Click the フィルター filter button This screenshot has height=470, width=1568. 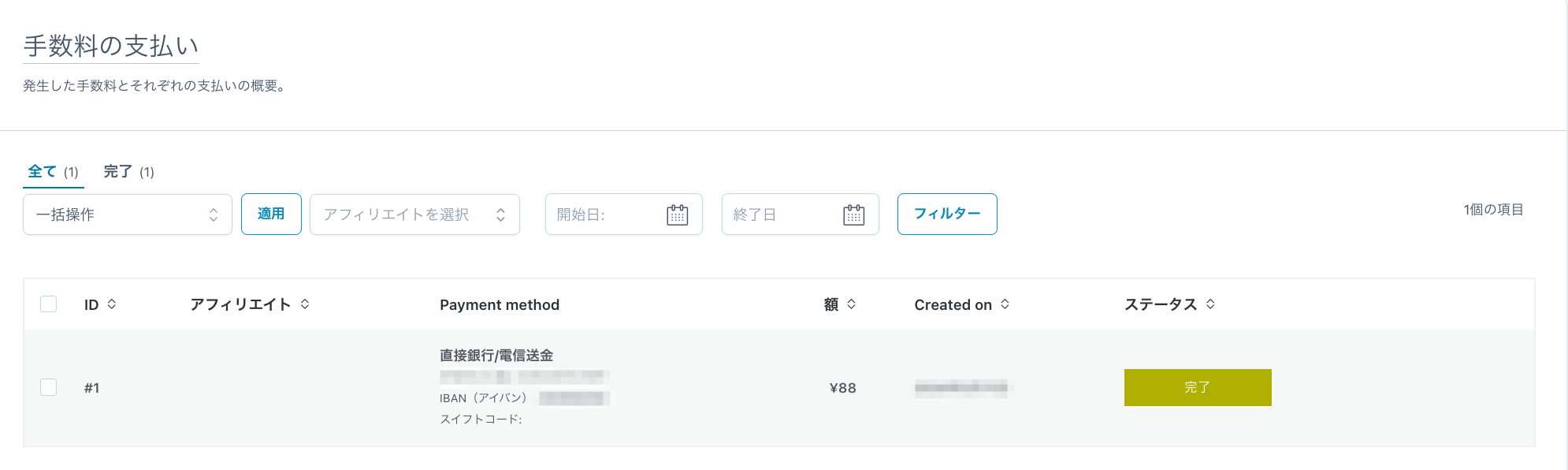(x=946, y=214)
